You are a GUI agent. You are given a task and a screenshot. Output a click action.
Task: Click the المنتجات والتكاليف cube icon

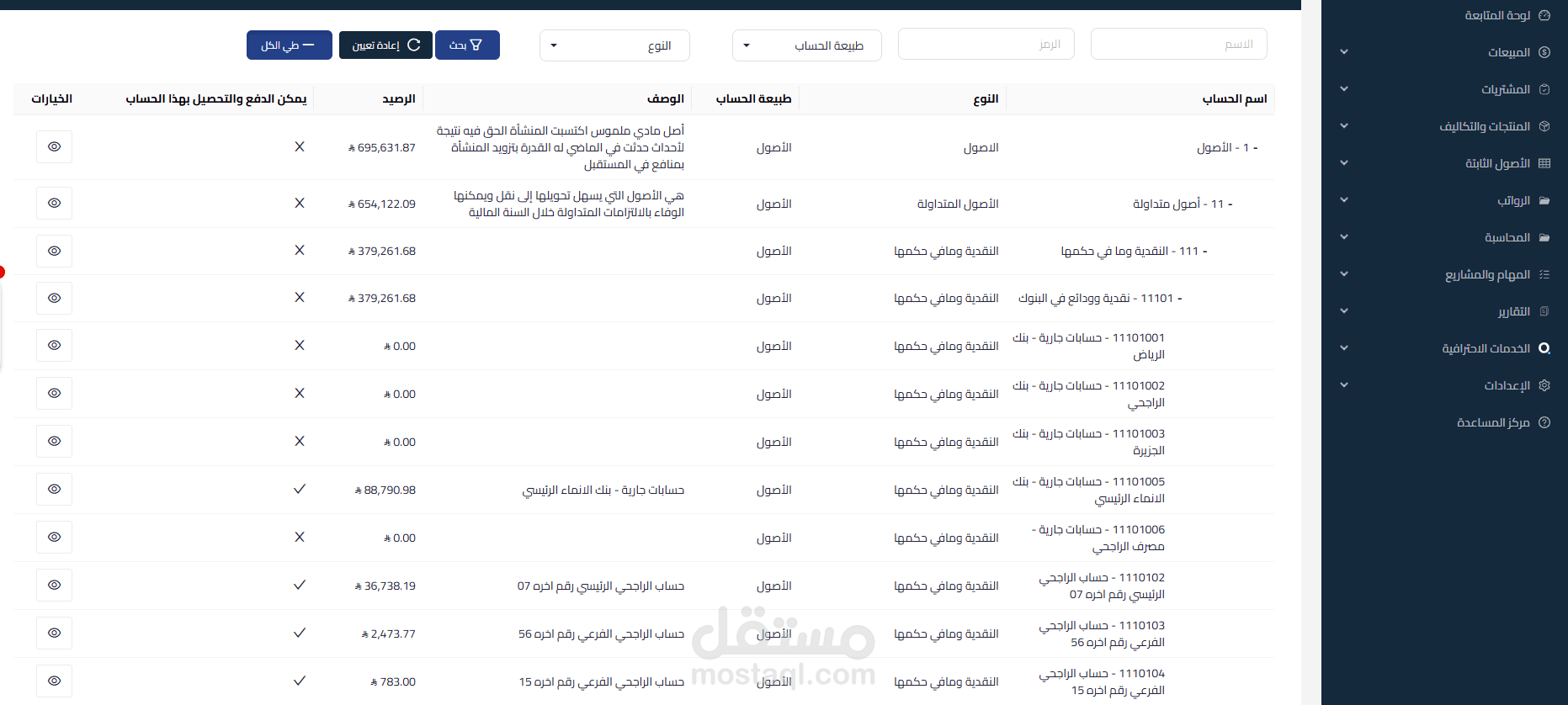click(1544, 126)
